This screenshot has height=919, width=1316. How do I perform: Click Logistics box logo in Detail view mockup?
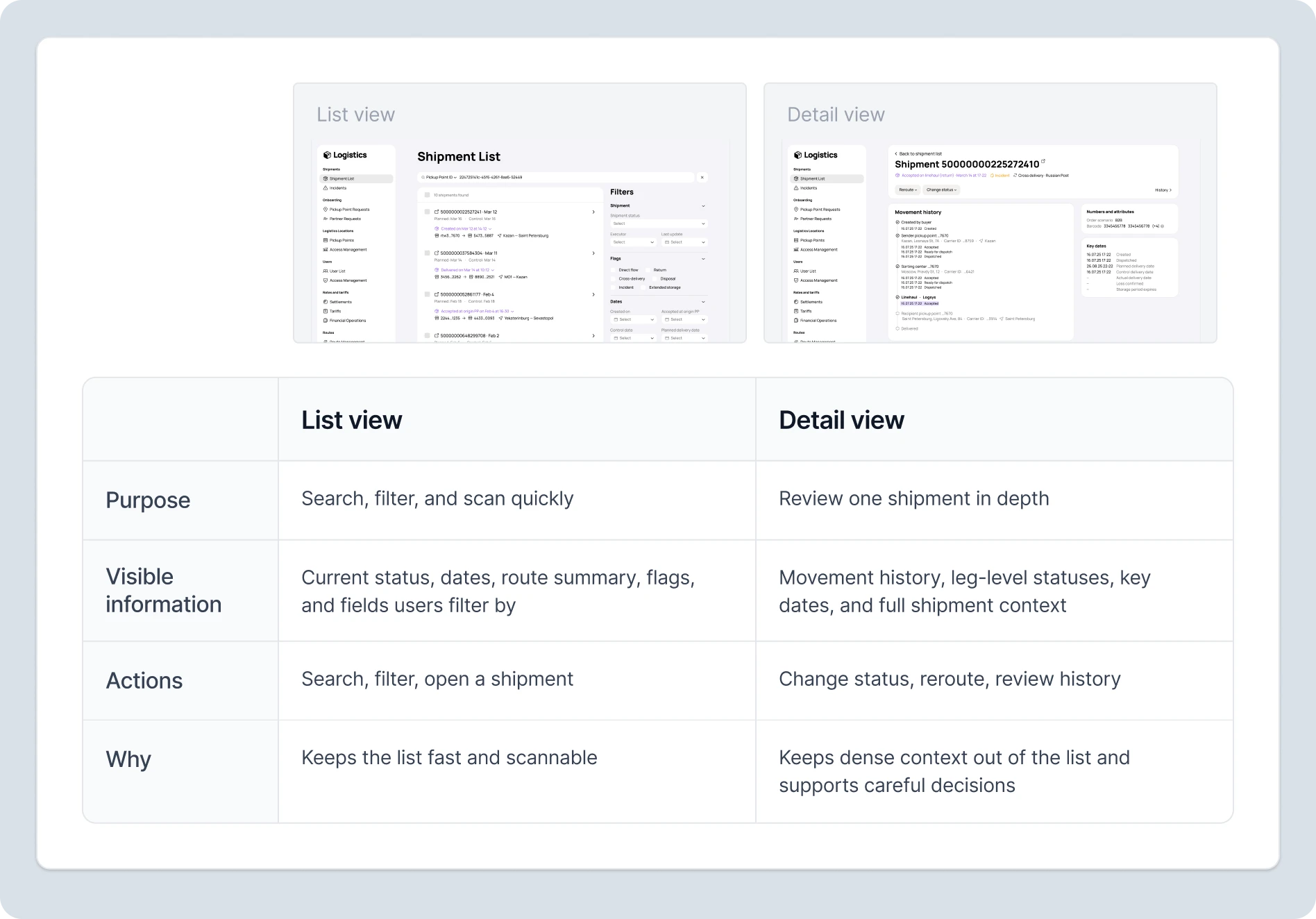click(x=798, y=155)
